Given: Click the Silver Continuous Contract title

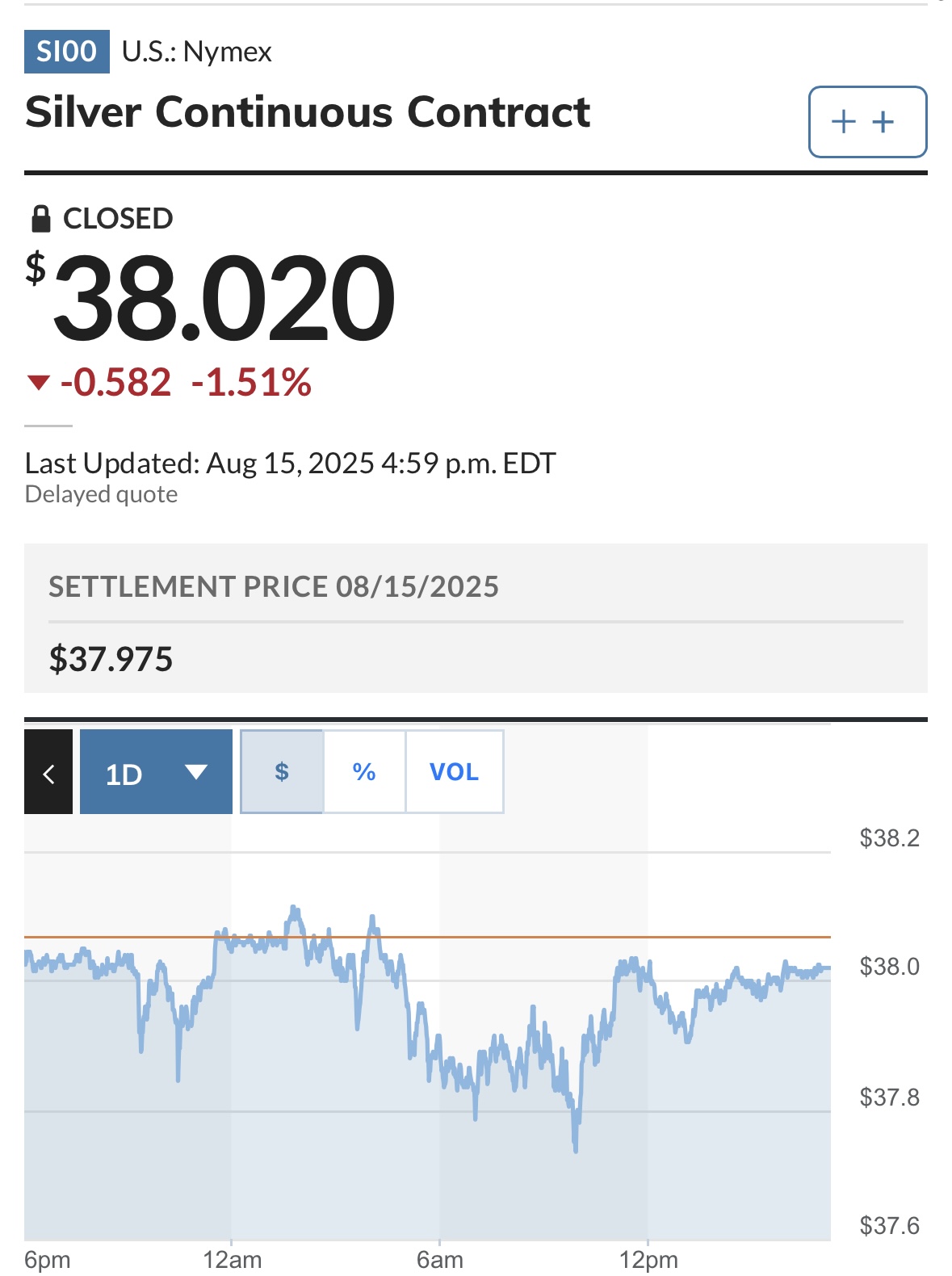Looking at the screenshot, I should tap(308, 111).
